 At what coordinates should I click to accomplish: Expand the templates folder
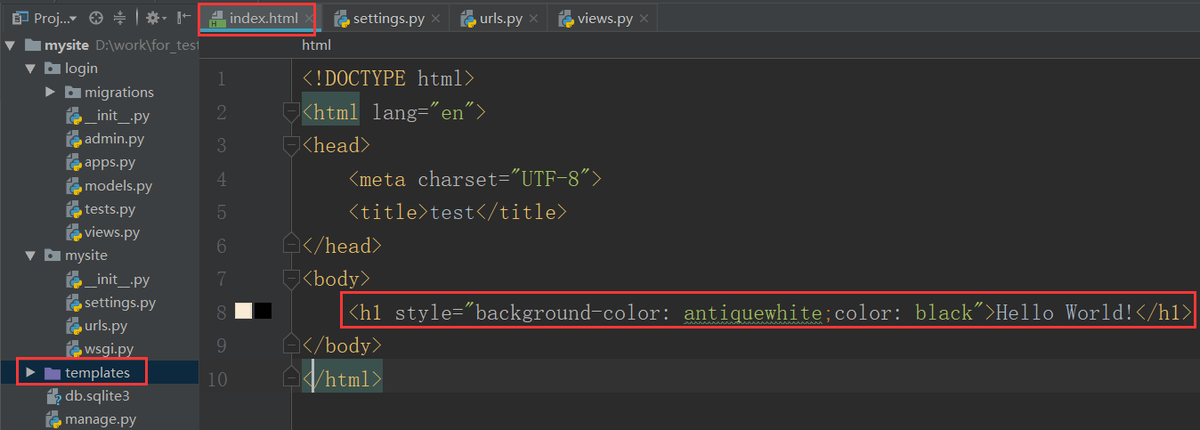[x=29, y=373]
